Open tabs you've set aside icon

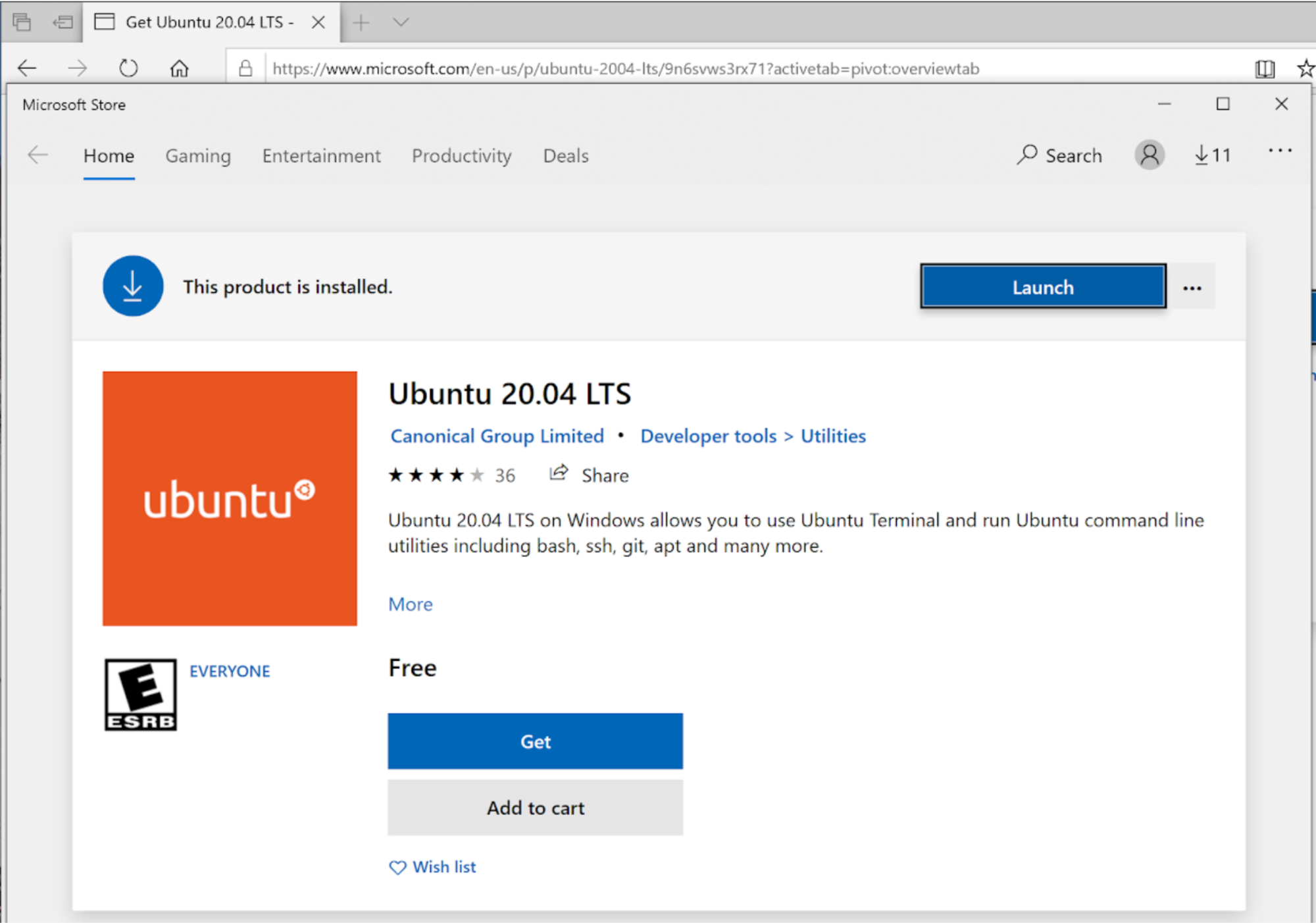pos(22,22)
